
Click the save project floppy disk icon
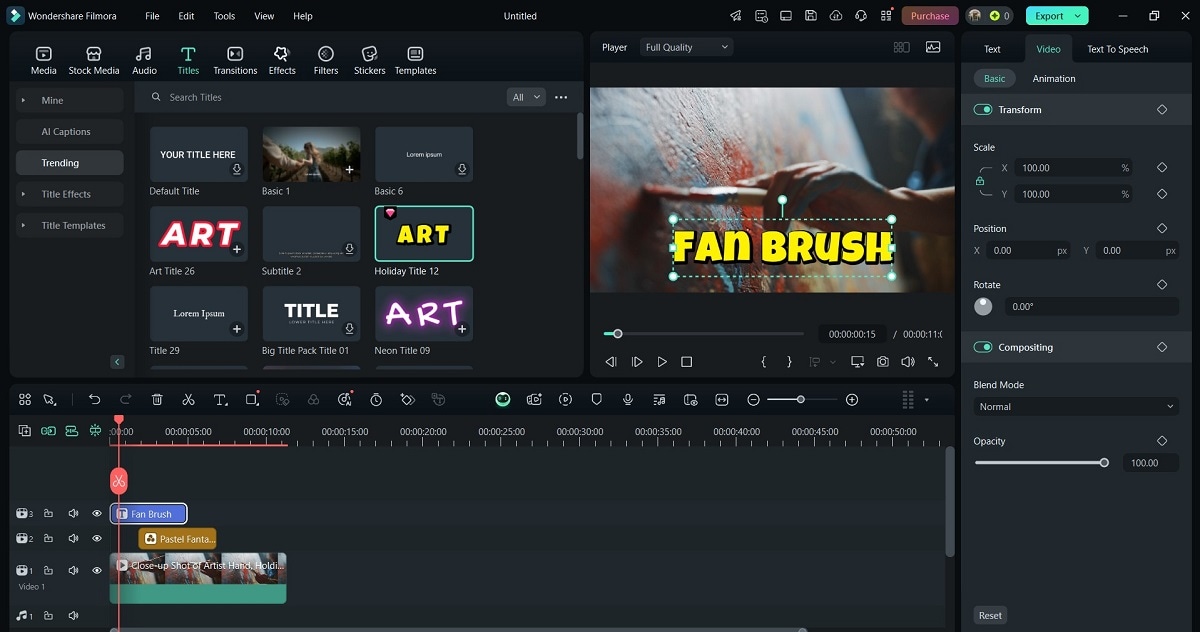[811, 16]
